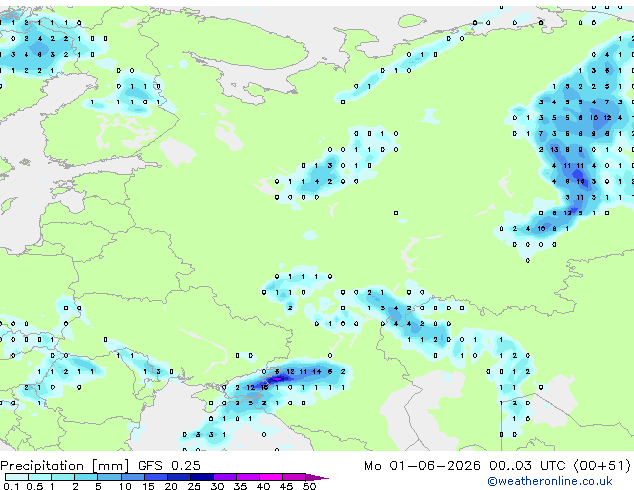This screenshot has height=490, width=634.
Task: Click legend value label '15'
Action: point(148,486)
